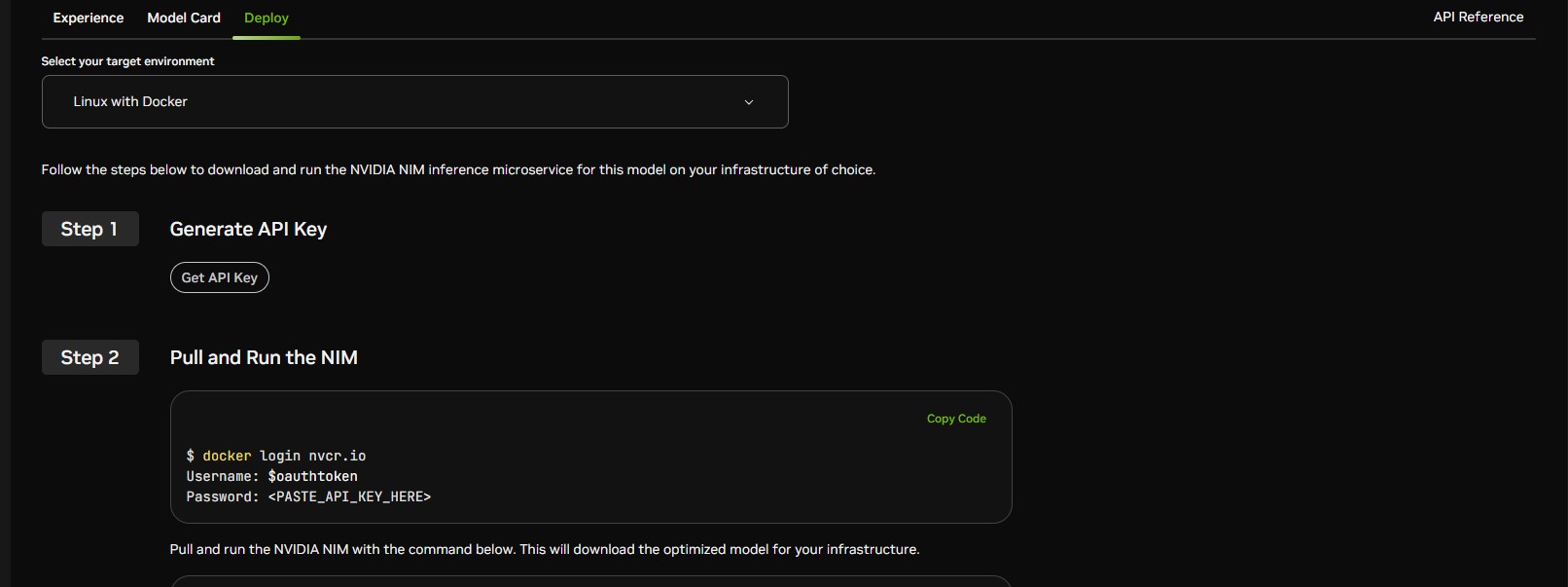1568x587 pixels.
Task: Open the Model Card tab
Action: click(184, 18)
